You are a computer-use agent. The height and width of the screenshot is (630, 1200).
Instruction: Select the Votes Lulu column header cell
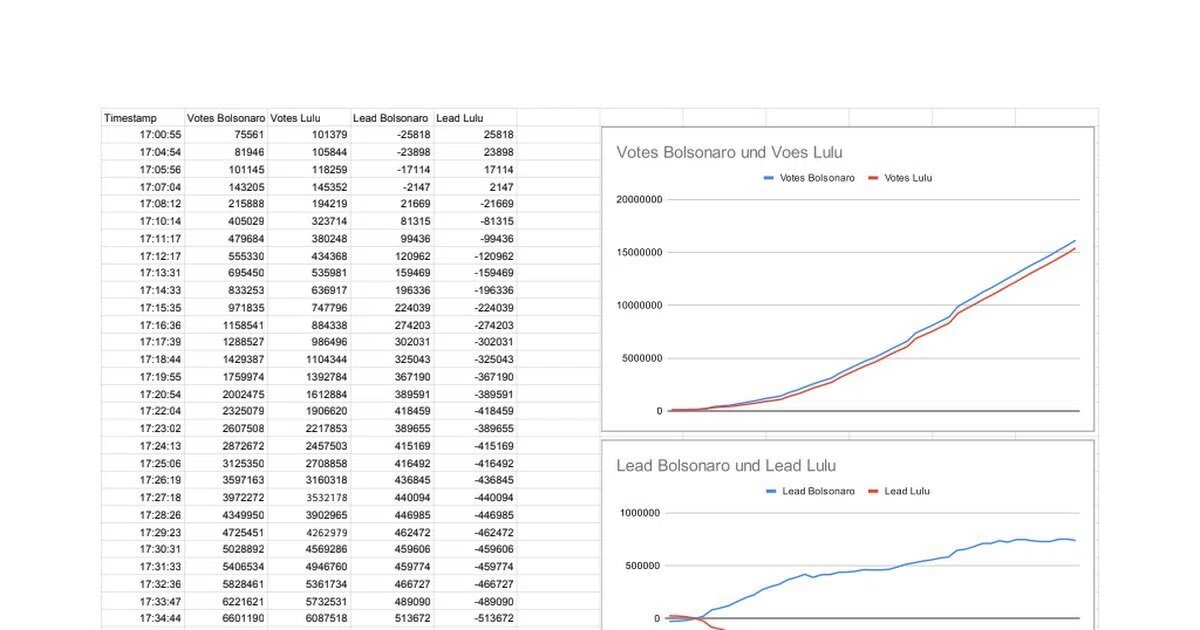tap(309, 118)
